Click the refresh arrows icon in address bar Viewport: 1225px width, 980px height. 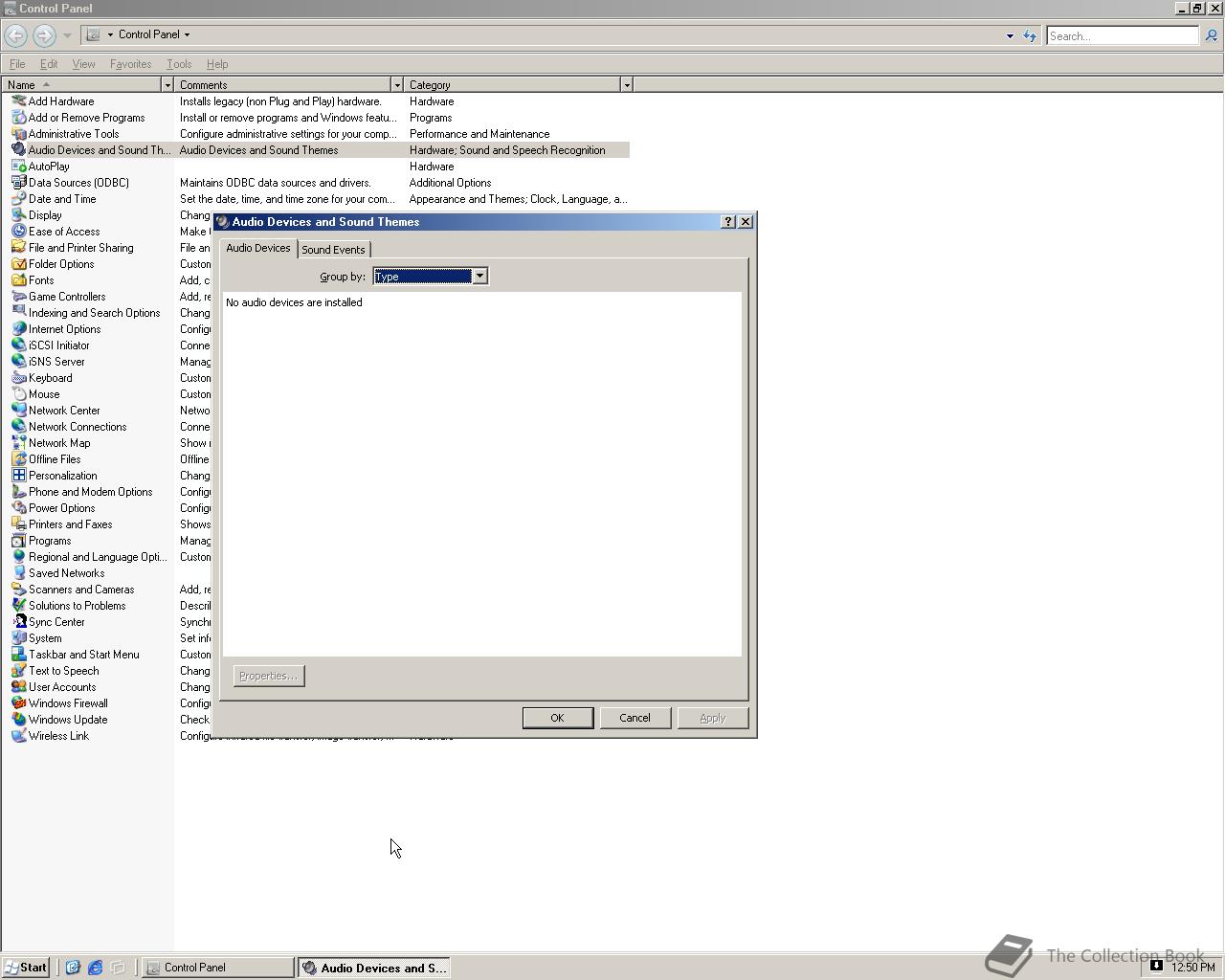click(1030, 35)
